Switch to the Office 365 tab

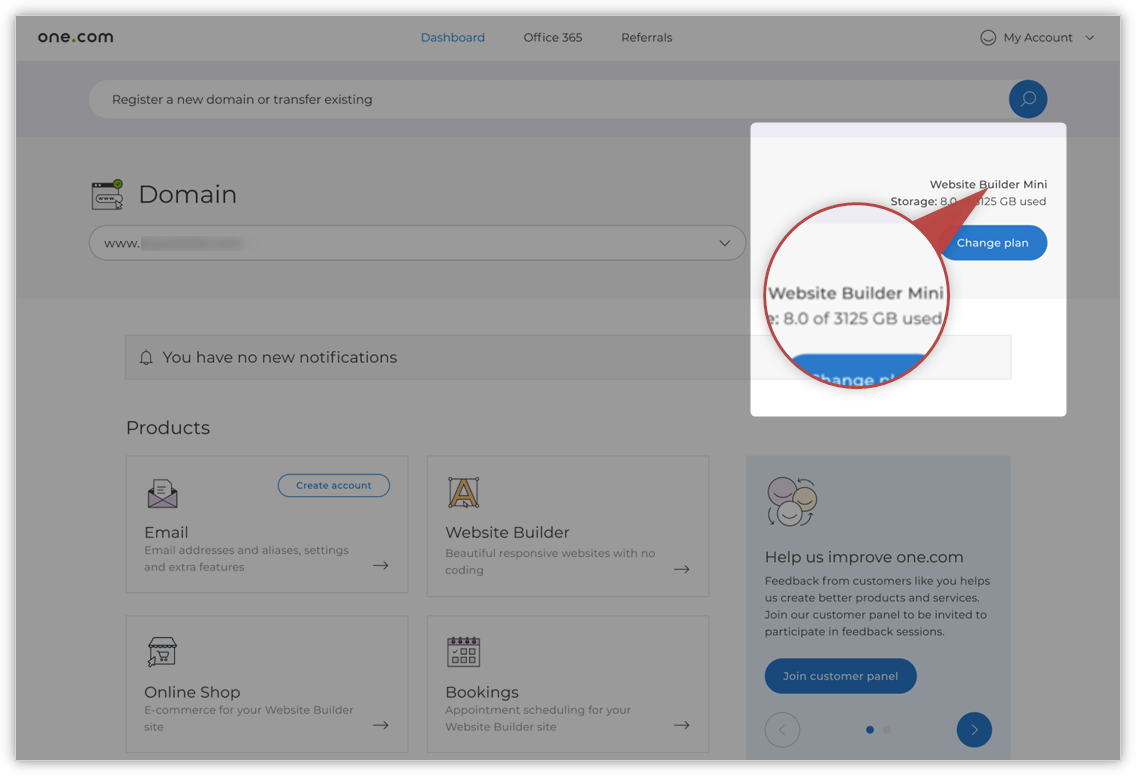coord(552,38)
